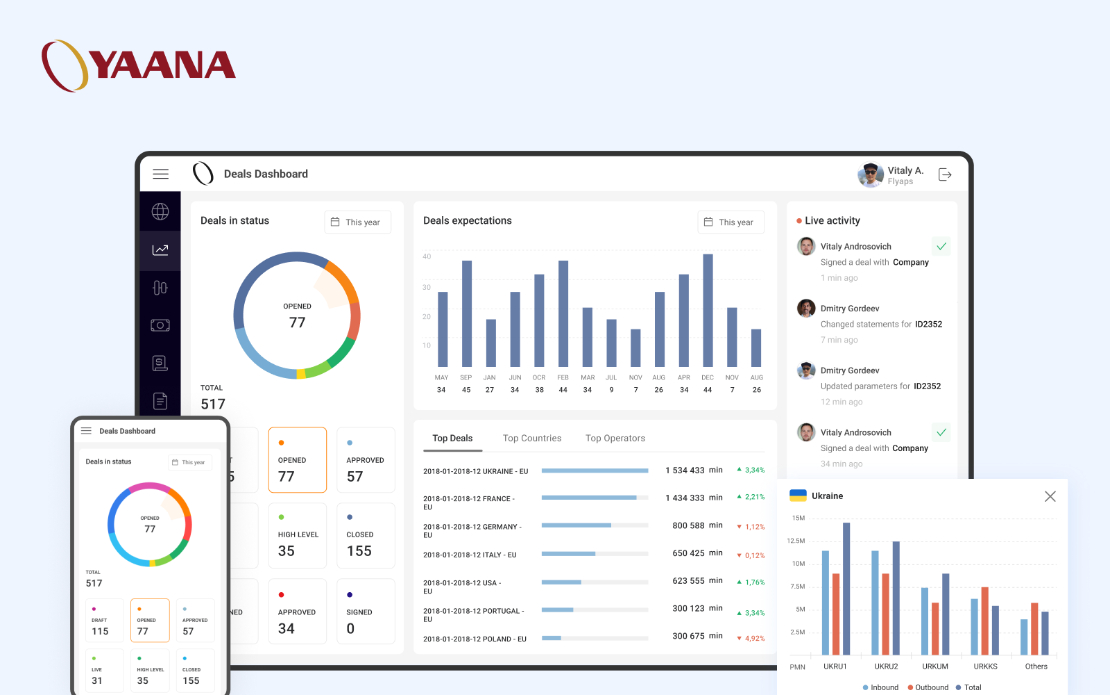Click the UKRU1 bar group in Ukraine chart
The width and height of the screenshot is (1110, 695).
click(835, 589)
